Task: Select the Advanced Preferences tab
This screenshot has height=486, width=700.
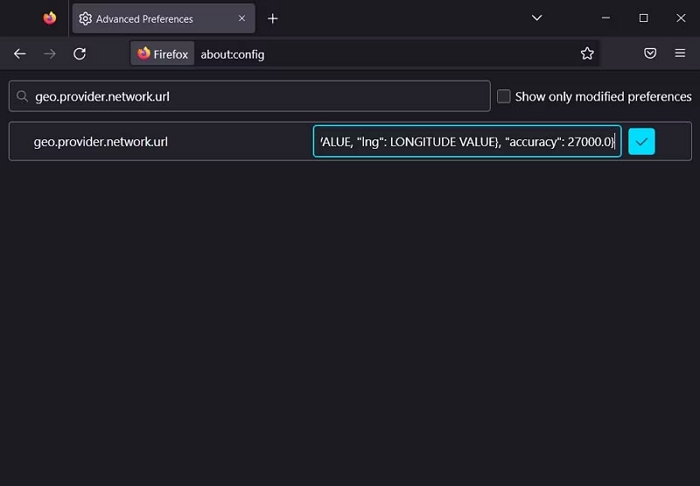Action: pyautogui.click(x=163, y=18)
